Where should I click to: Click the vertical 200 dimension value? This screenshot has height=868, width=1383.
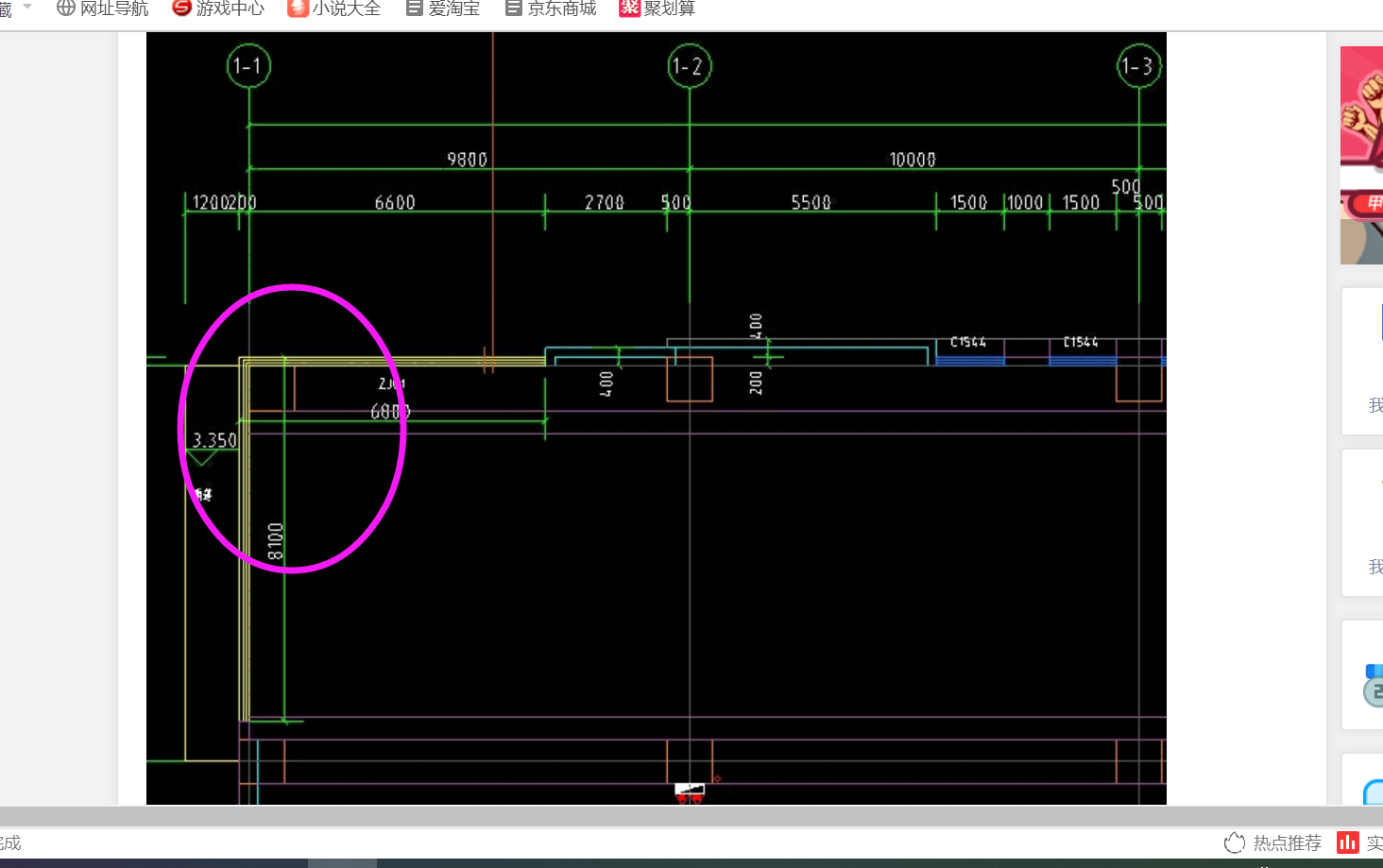pyautogui.click(x=756, y=383)
